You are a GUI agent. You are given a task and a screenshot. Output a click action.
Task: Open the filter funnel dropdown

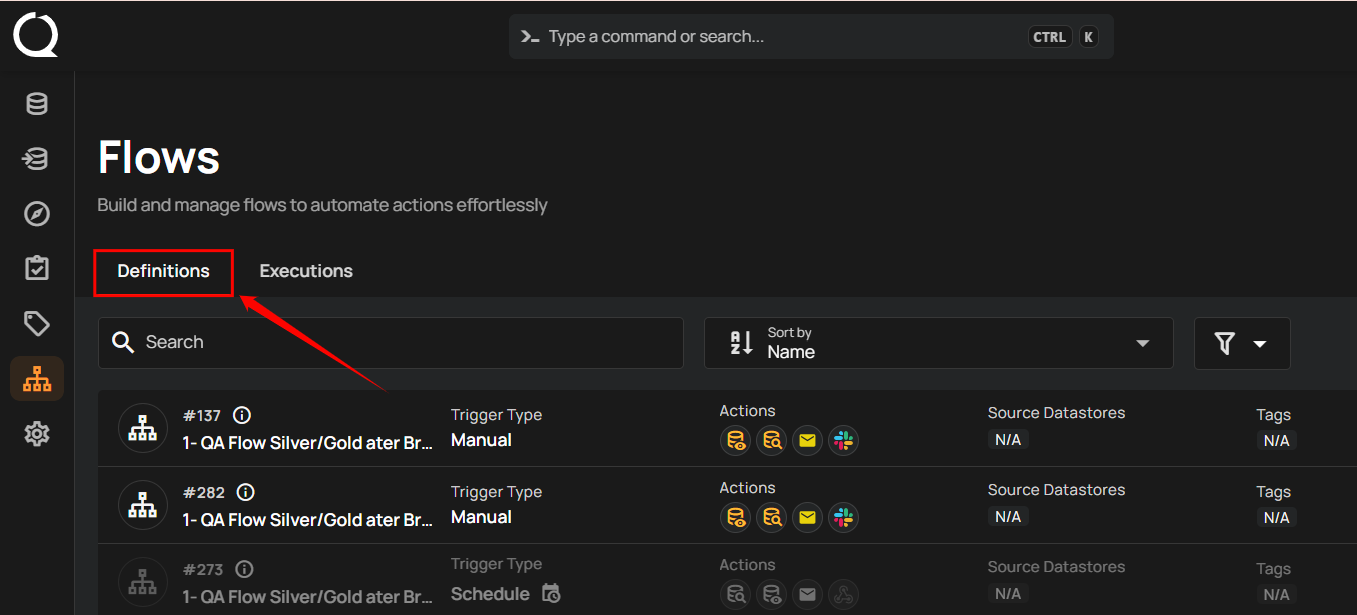pos(1241,343)
